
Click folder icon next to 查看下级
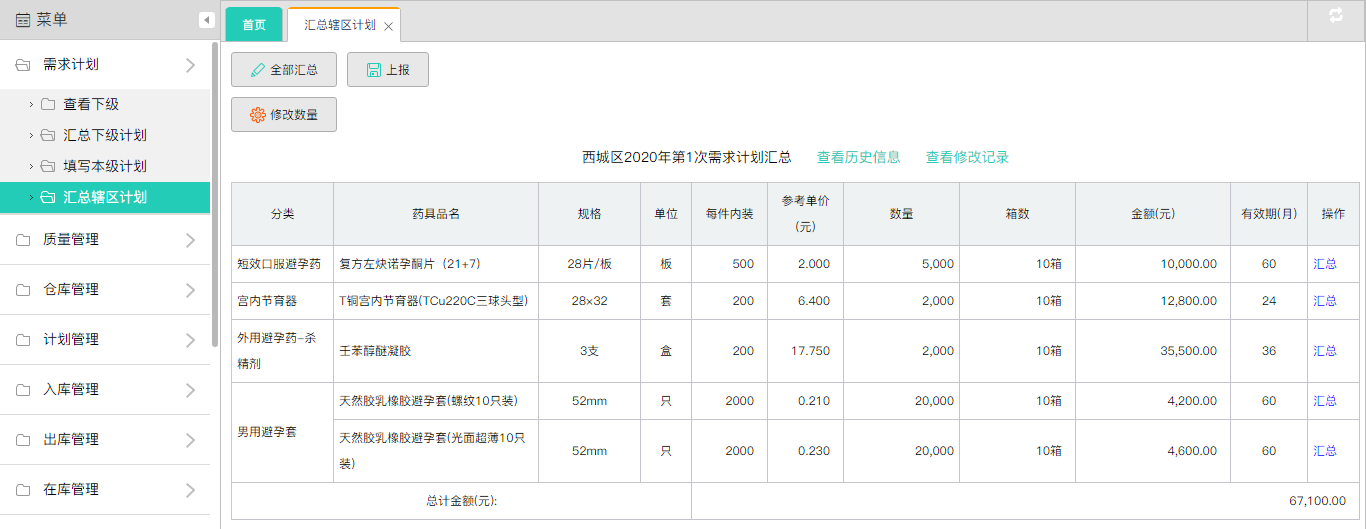pos(48,104)
